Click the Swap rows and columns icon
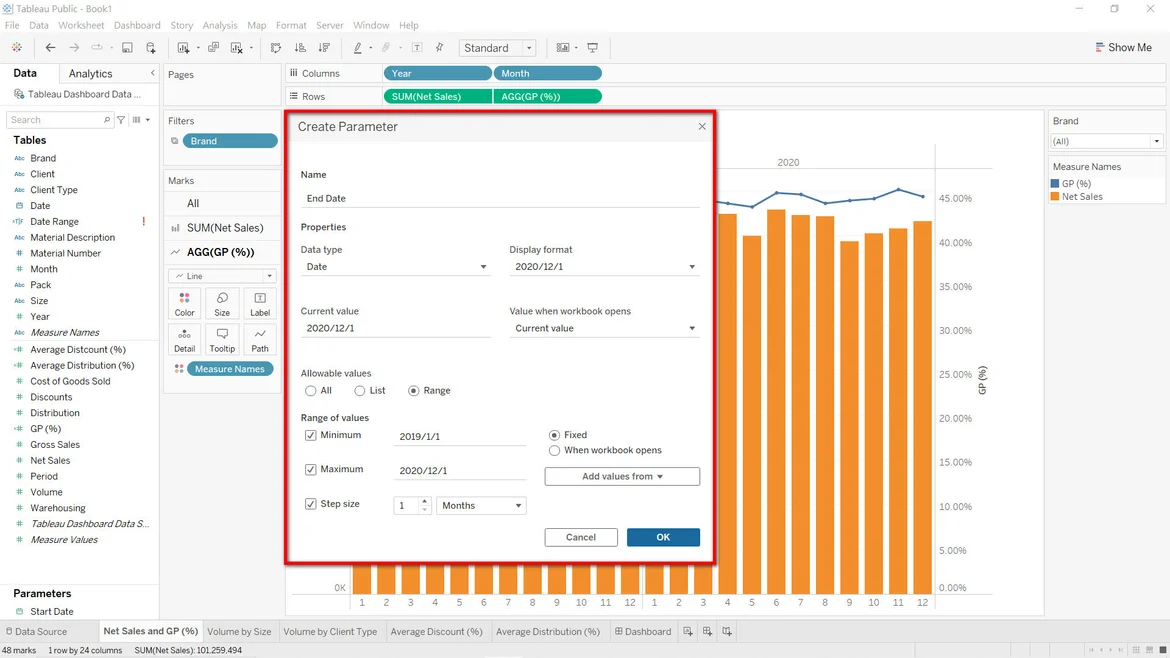The height and width of the screenshot is (658, 1170). pyautogui.click(x=276, y=48)
